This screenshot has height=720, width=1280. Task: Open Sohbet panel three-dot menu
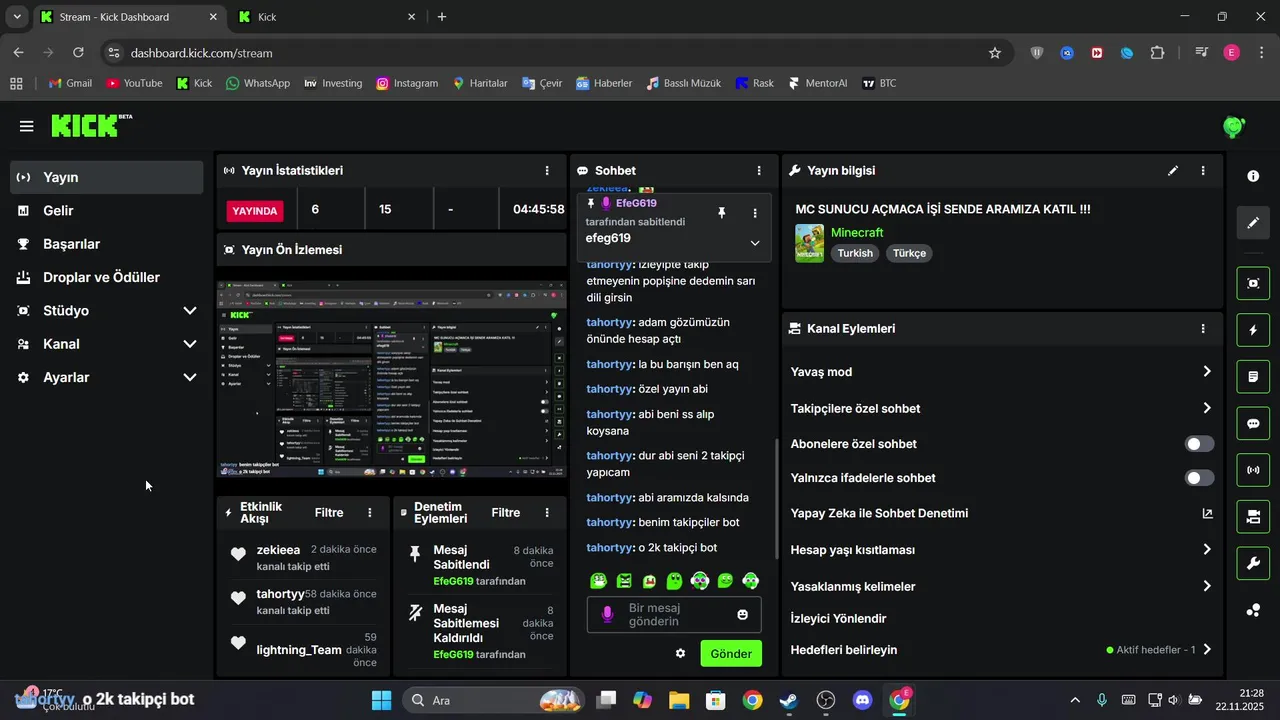[x=759, y=171]
